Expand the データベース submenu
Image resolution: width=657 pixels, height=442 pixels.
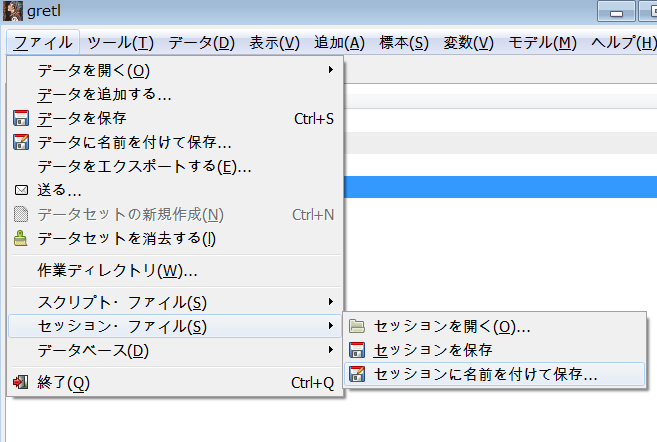point(330,350)
